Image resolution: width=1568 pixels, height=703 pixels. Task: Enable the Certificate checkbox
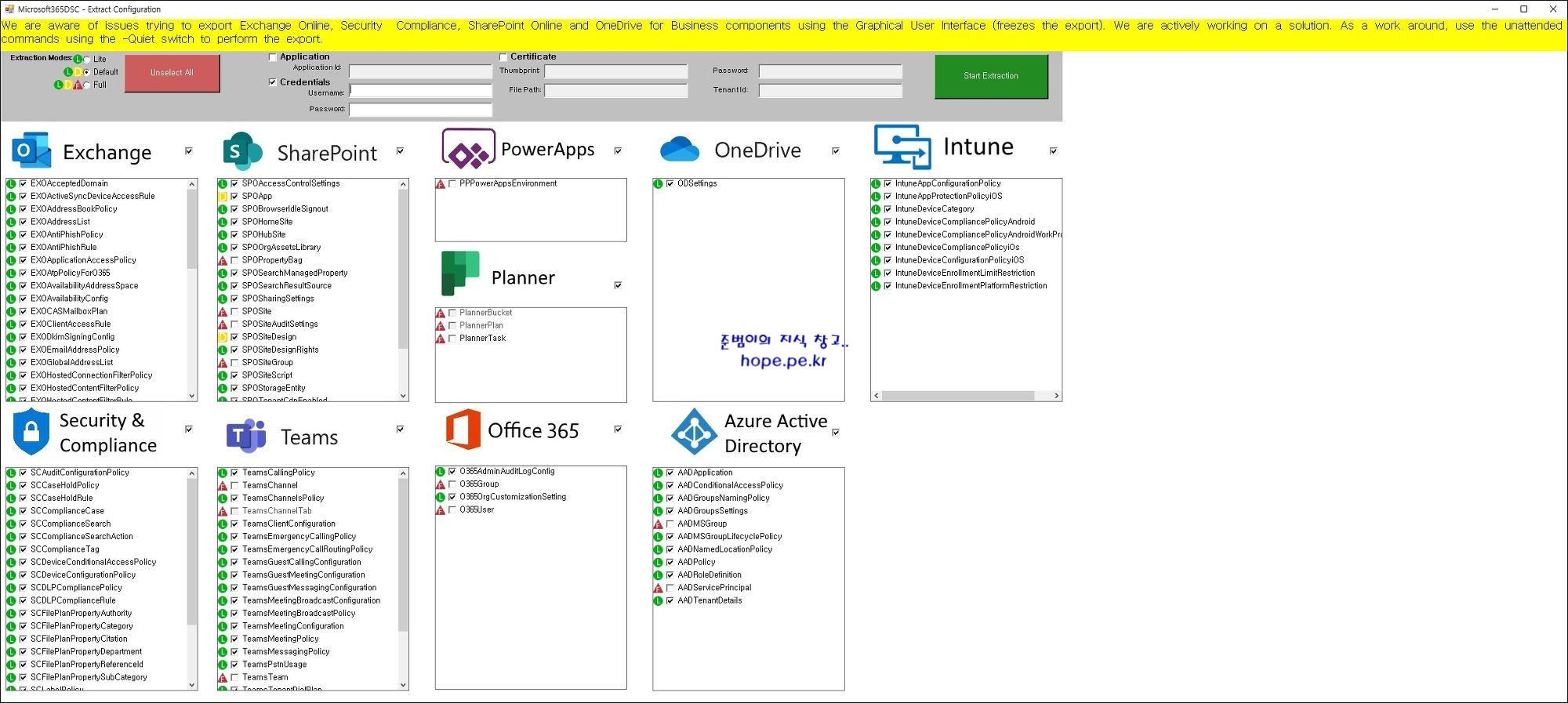(x=503, y=57)
